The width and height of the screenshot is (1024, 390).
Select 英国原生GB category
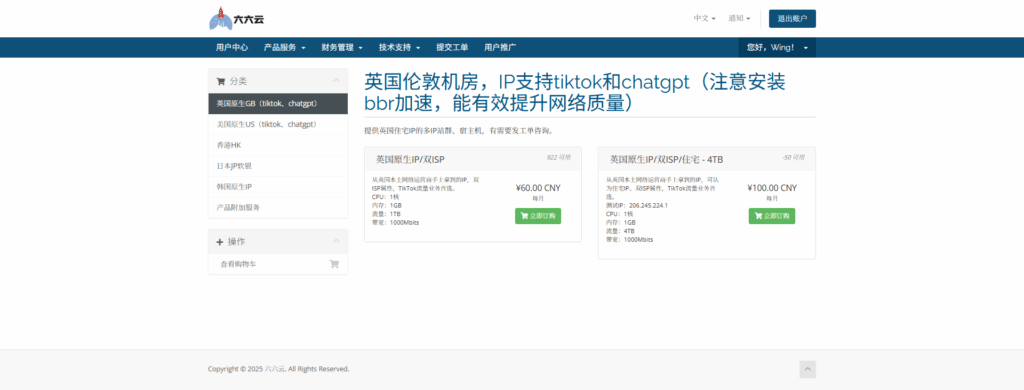click(x=278, y=103)
